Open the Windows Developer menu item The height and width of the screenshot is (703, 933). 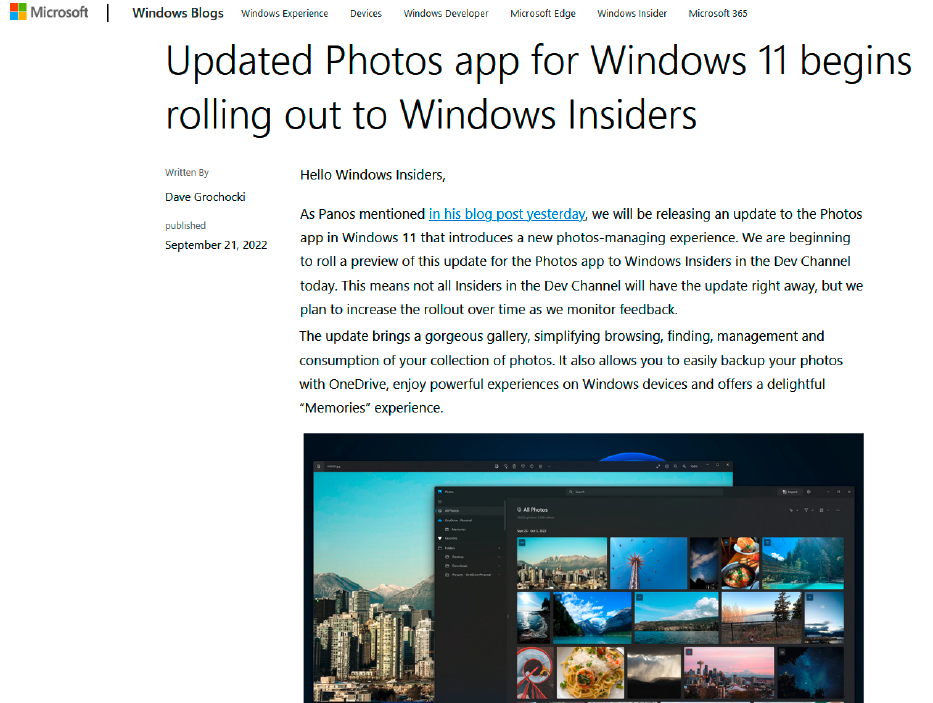coord(446,13)
